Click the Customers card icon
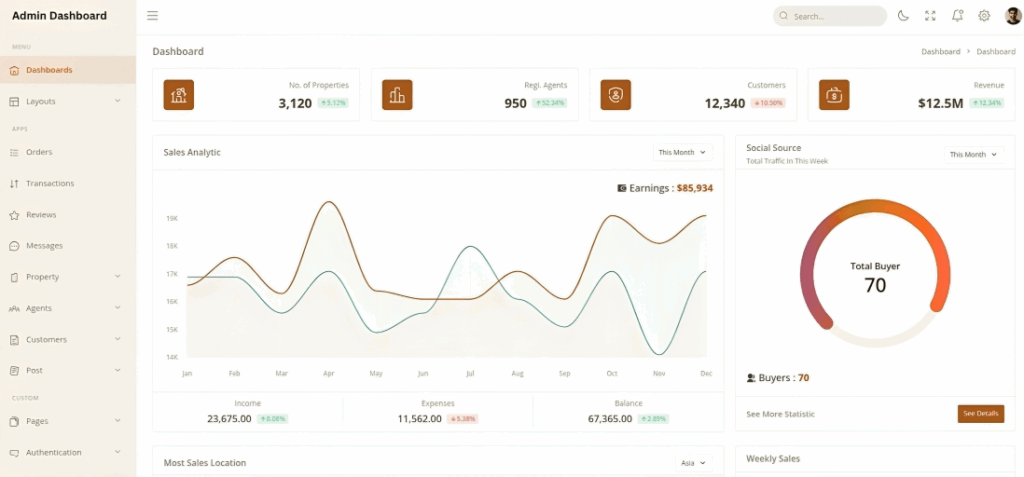 click(615, 95)
